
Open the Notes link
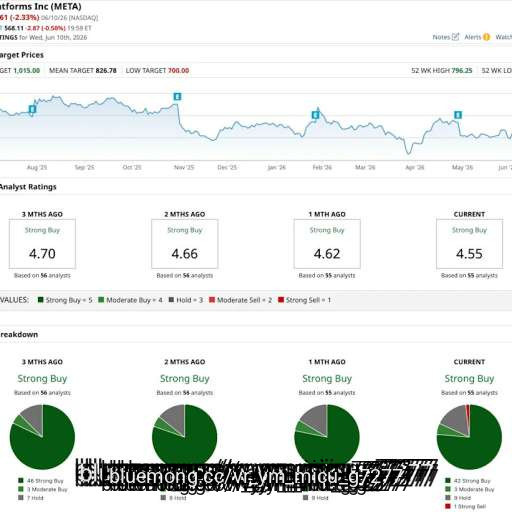[441, 37]
